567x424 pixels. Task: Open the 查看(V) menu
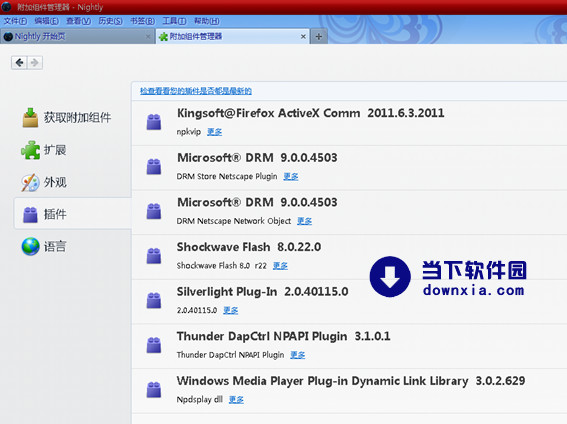coord(78,21)
